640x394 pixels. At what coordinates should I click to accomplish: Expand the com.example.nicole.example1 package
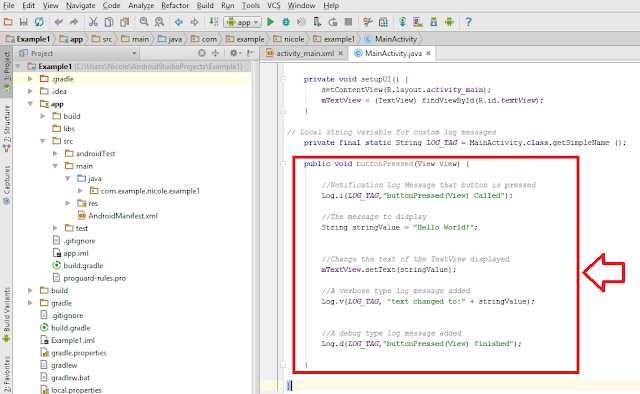coord(80,191)
